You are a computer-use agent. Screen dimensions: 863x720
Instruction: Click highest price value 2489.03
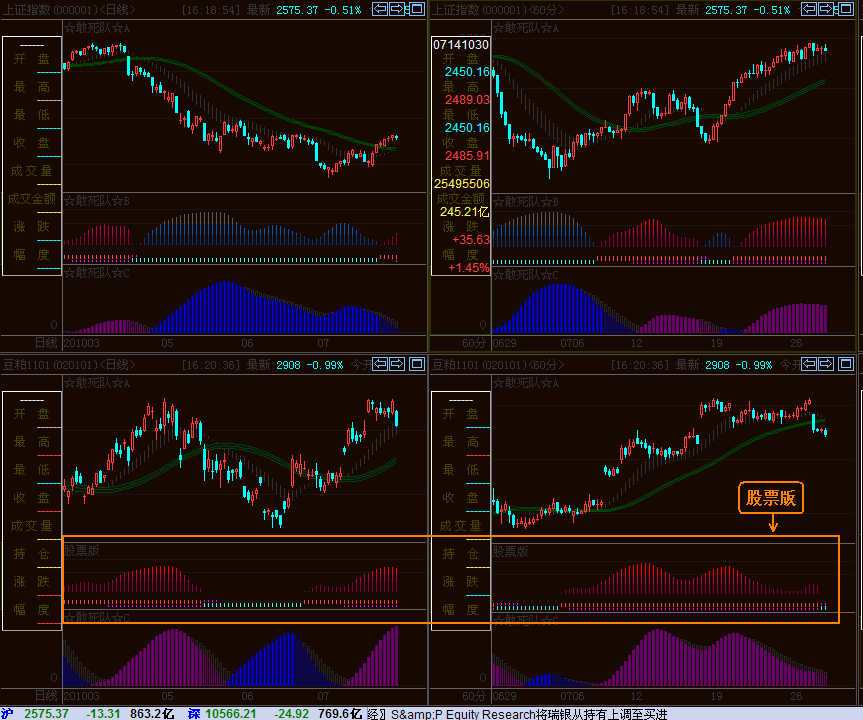pos(467,100)
